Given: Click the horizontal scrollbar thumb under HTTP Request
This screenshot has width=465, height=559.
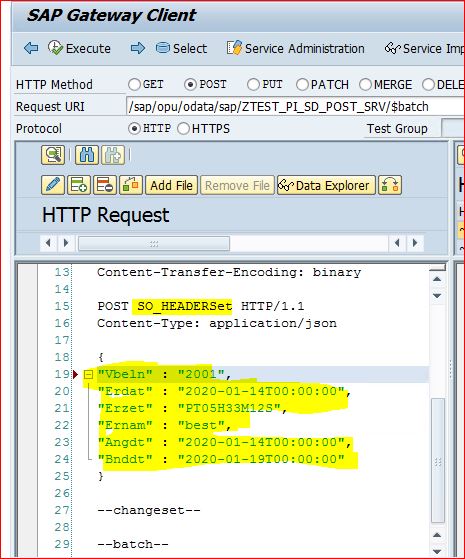Looking at the screenshot, I should tap(154, 244).
